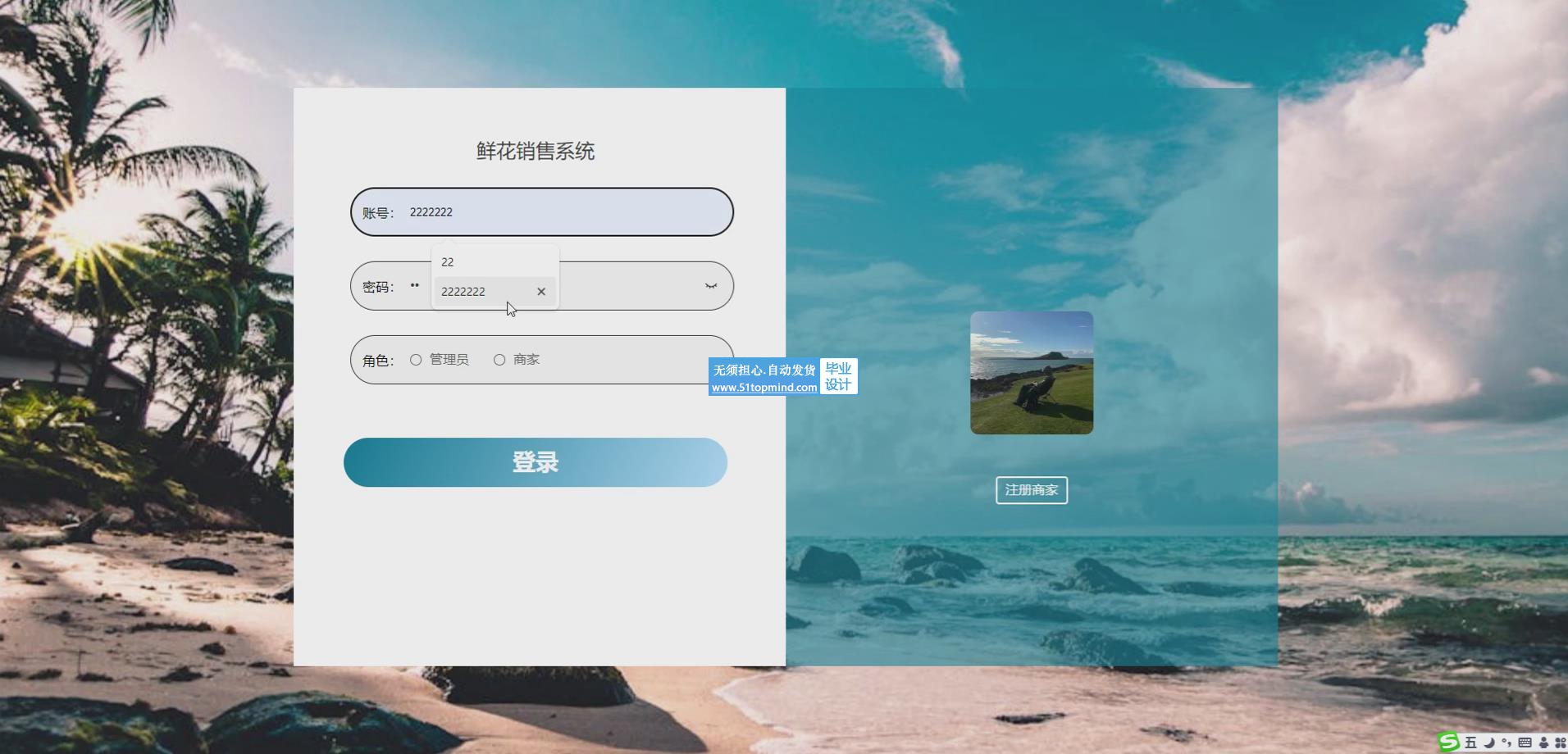
Task: Remove the 2222222 autofill suggestion with X
Action: point(541,292)
